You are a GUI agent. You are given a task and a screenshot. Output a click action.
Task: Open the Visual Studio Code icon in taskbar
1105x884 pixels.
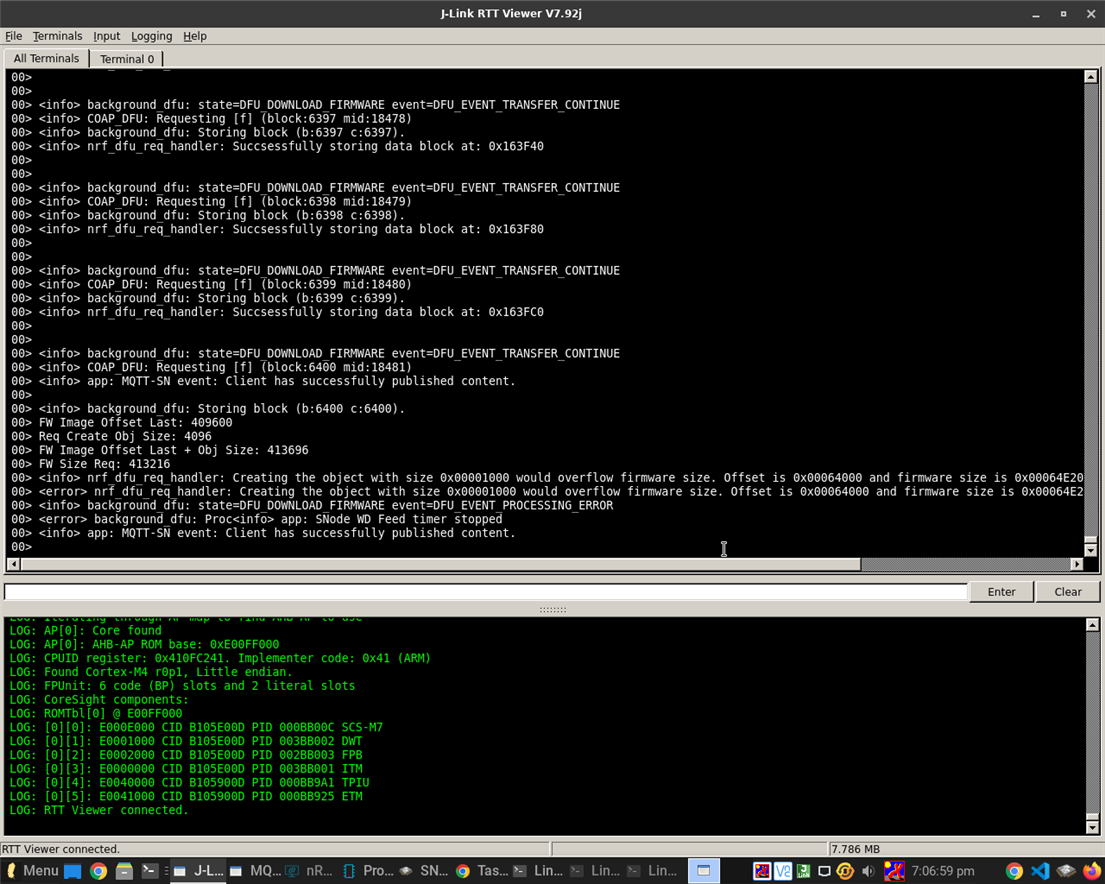click(x=1040, y=871)
